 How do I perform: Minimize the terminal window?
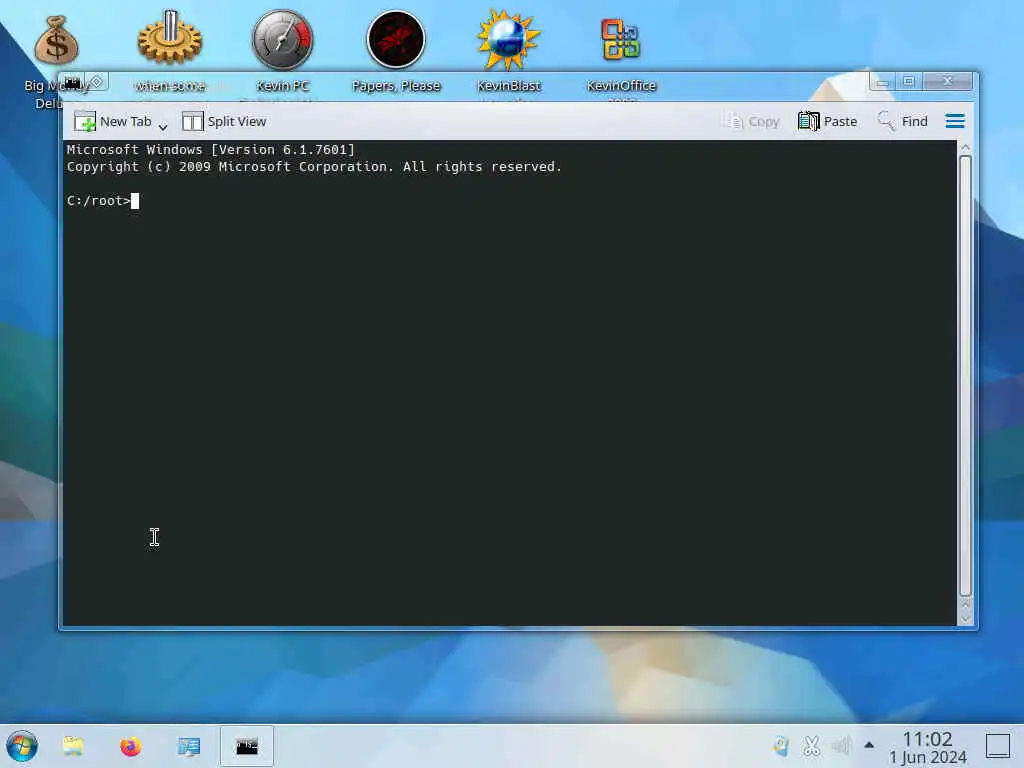(882, 82)
